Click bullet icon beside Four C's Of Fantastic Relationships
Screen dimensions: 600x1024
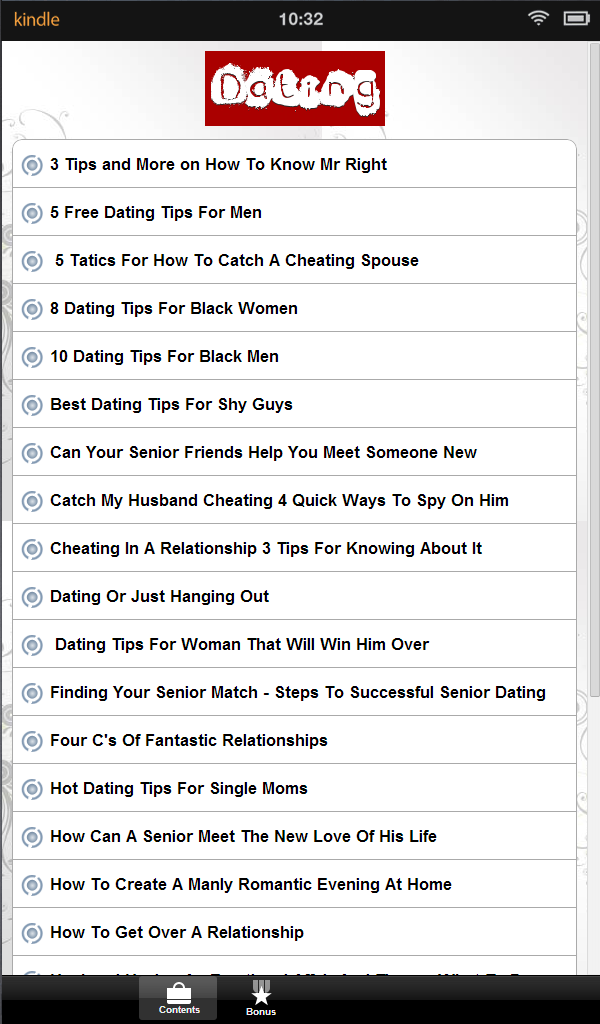pos(32,741)
